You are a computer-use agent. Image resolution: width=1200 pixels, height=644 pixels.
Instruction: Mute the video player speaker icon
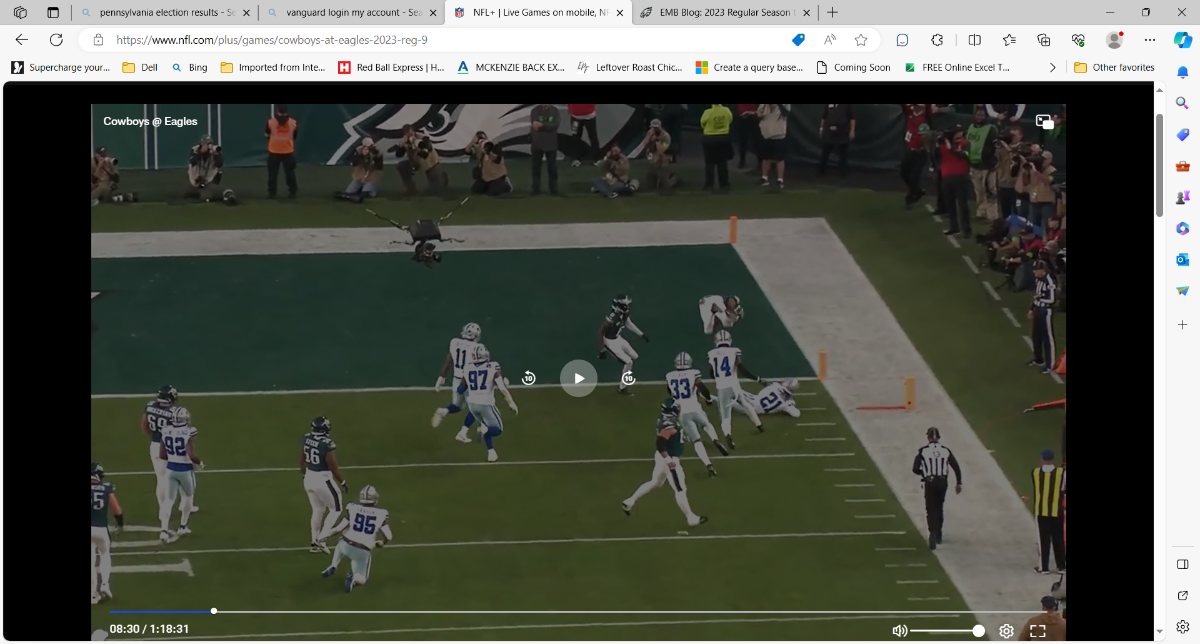[899, 631]
